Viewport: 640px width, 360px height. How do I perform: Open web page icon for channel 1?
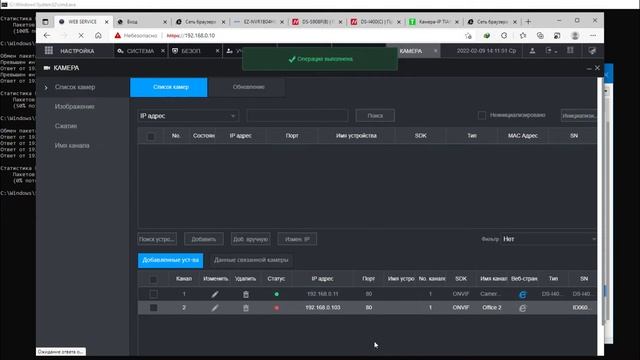click(522, 294)
